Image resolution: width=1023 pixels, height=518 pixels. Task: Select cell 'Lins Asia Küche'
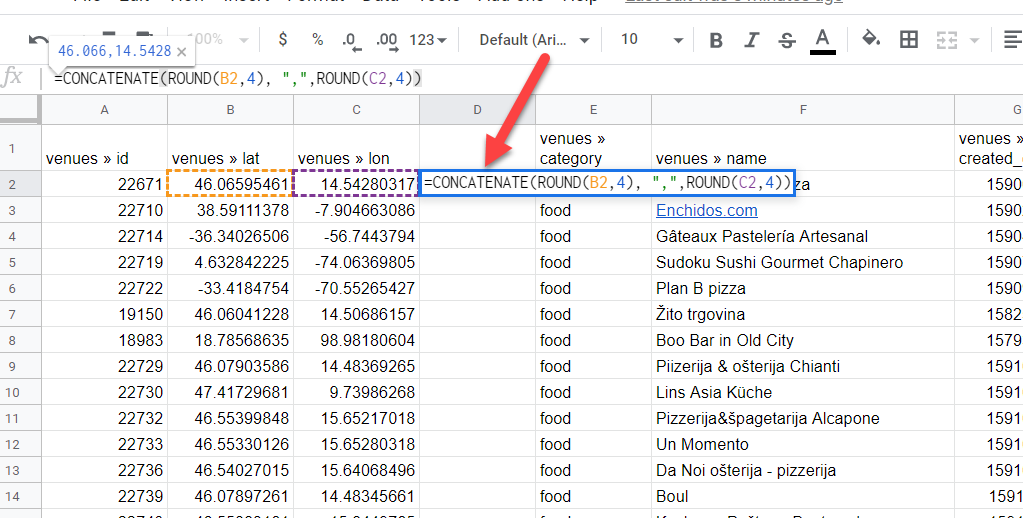[802, 392]
